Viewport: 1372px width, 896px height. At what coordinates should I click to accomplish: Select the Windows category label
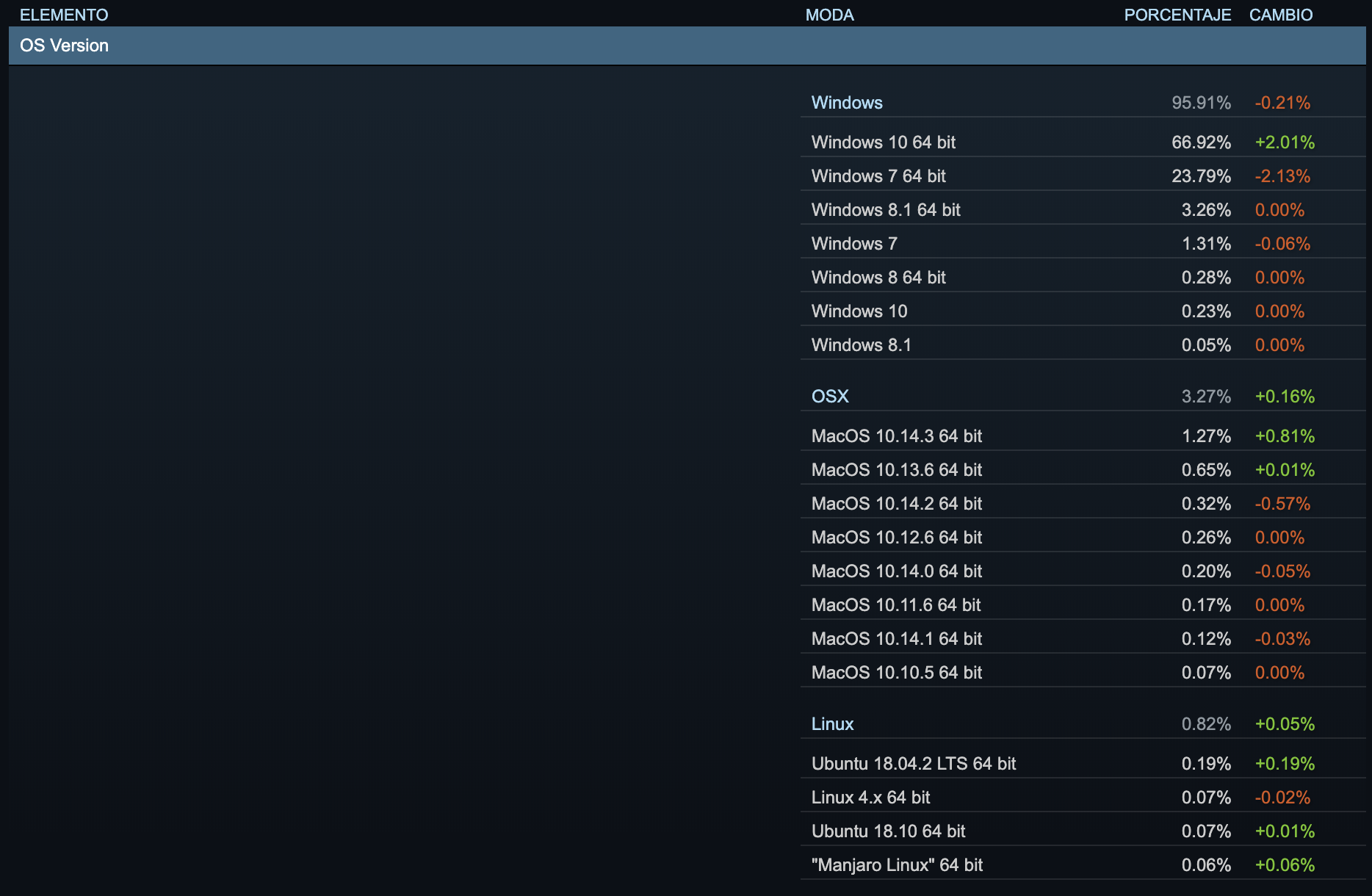[847, 103]
